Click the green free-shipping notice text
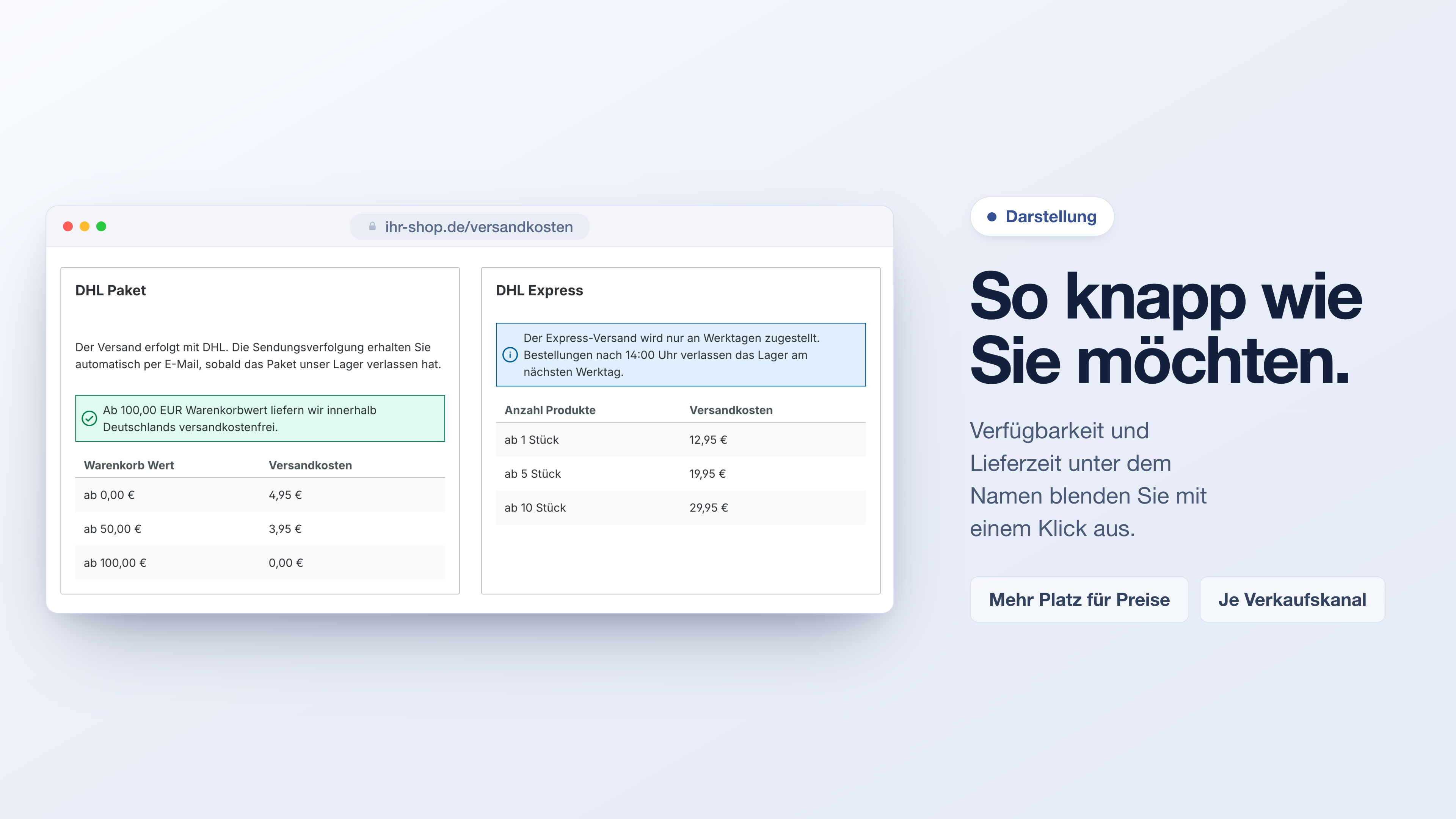Viewport: 1456px width, 819px height. [240, 418]
